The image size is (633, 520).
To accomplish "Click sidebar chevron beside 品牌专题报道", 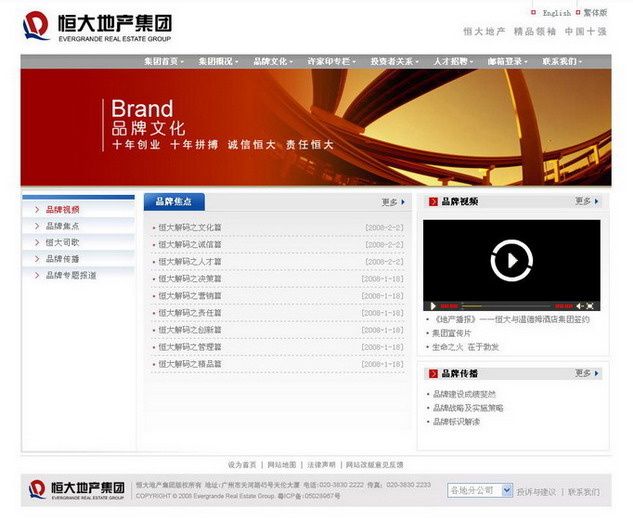I will tap(37, 275).
